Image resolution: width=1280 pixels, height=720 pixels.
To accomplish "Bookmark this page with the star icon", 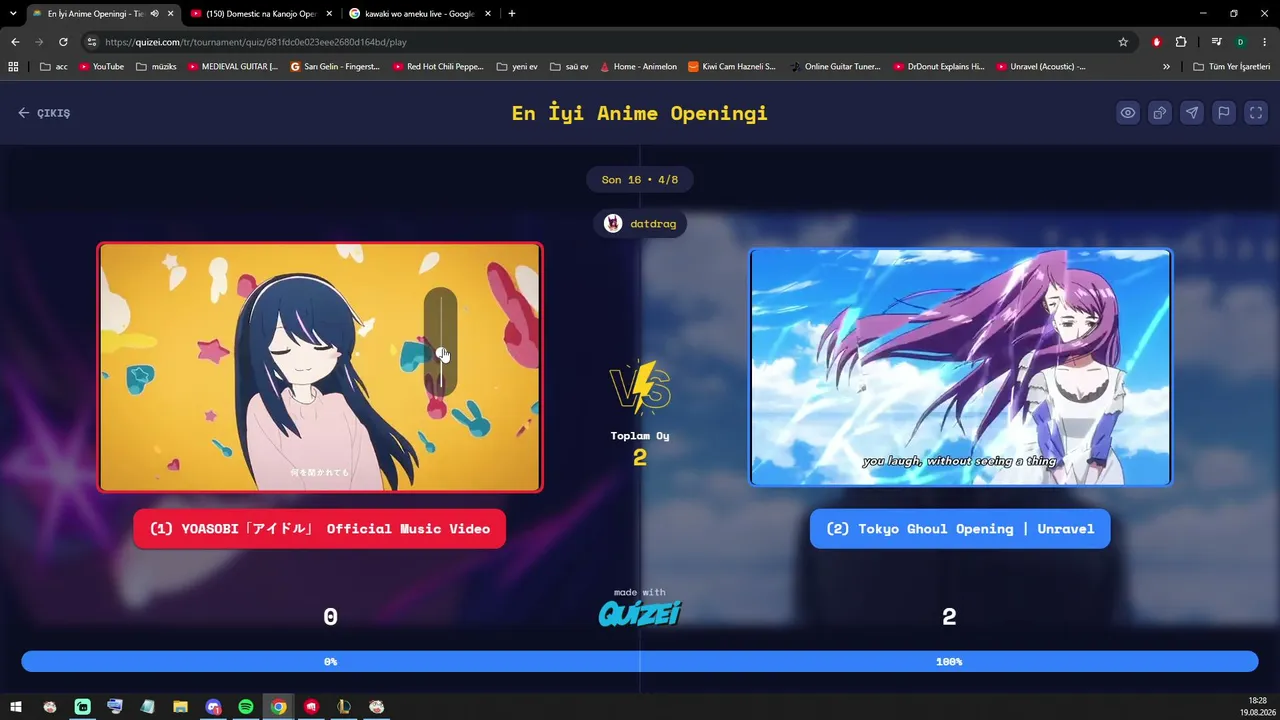I will tap(1123, 42).
